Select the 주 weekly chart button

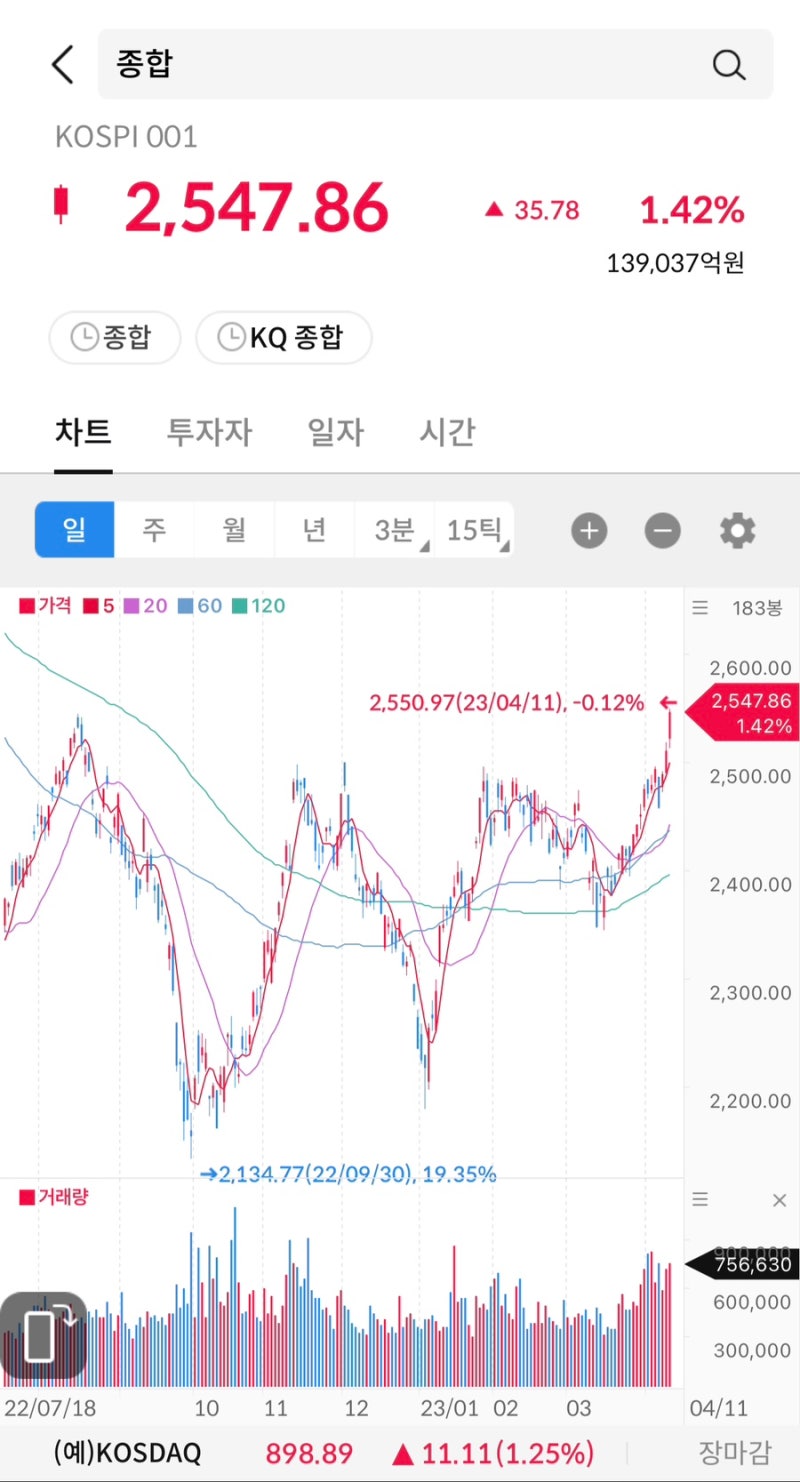click(x=154, y=530)
